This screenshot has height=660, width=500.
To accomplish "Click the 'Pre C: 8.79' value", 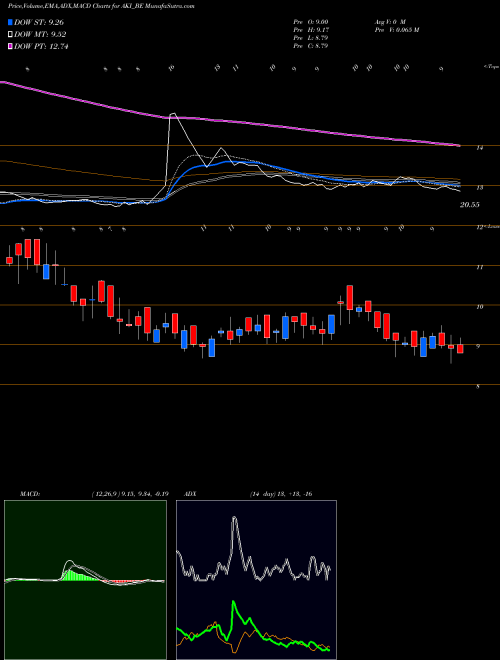I will [311, 46].
